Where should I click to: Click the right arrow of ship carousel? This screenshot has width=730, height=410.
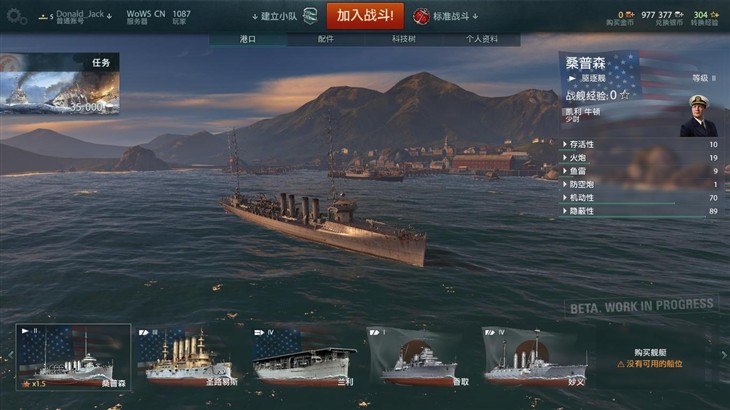tap(724, 355)
